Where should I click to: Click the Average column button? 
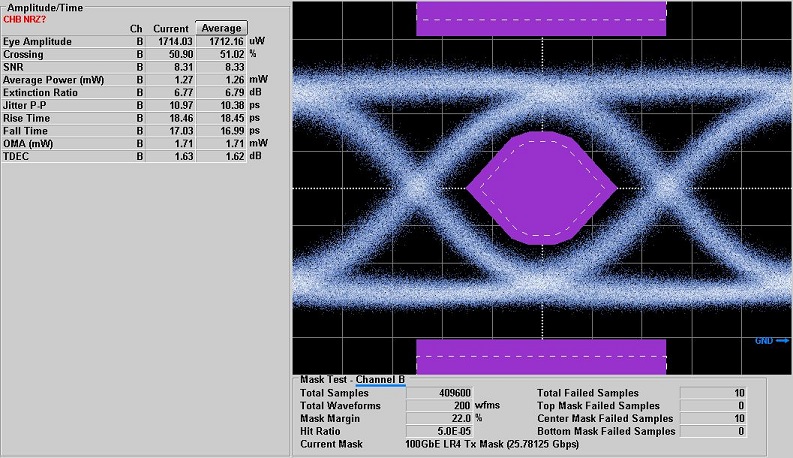click(x=221, y=28)
